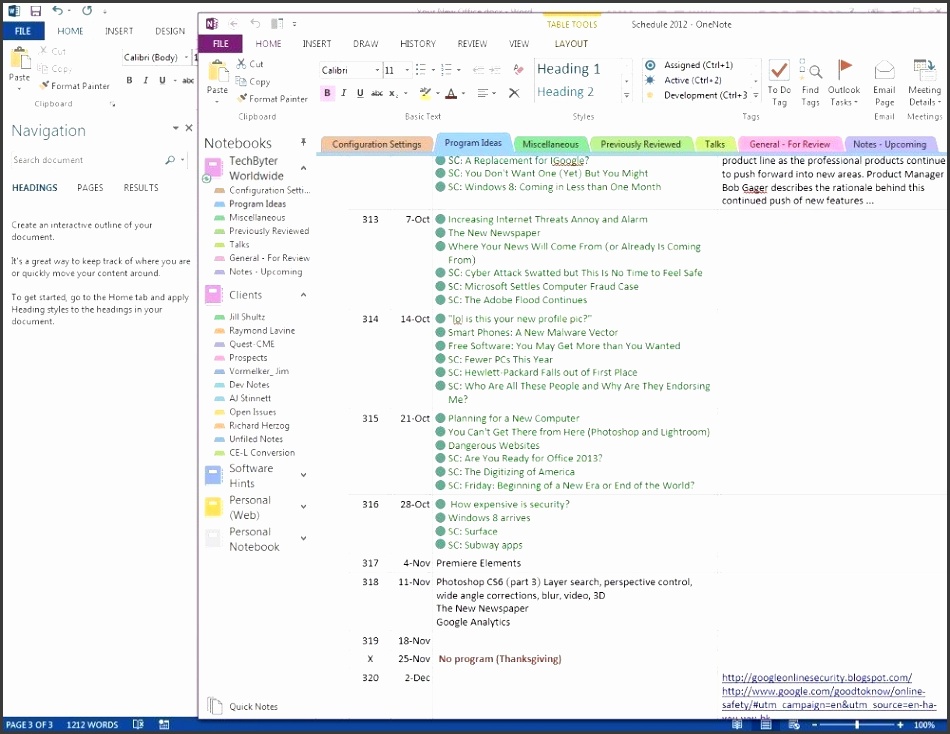Image resolution: width=950 pixels, height=734 pixels.
Task: Click the Save icon in Word
Action: pos(36,11)
